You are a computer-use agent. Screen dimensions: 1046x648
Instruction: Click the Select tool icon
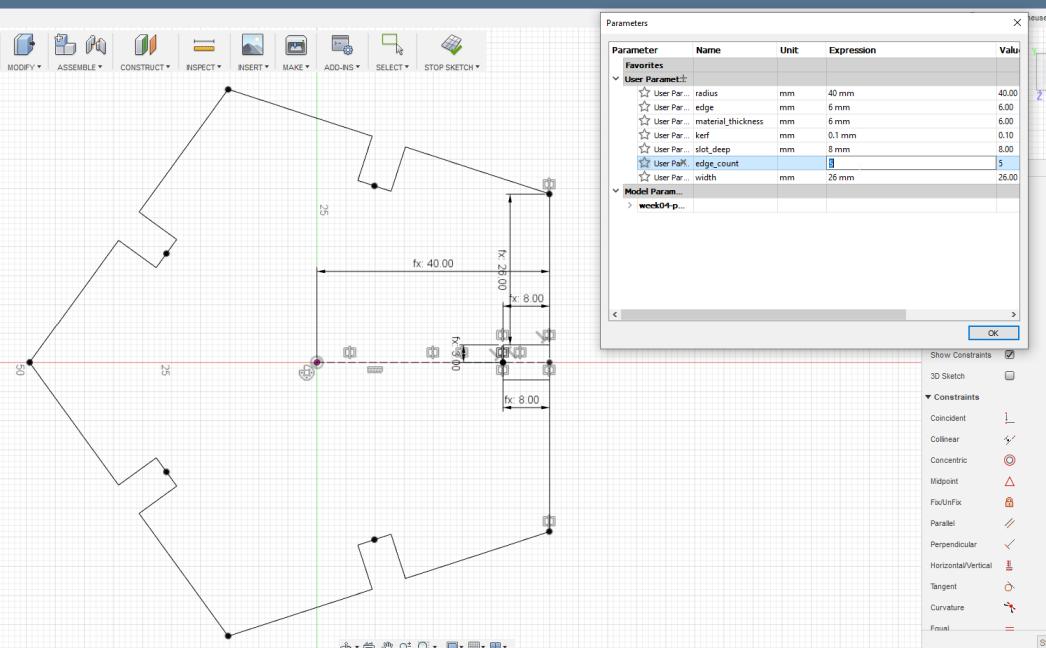(x=392, y=45)
